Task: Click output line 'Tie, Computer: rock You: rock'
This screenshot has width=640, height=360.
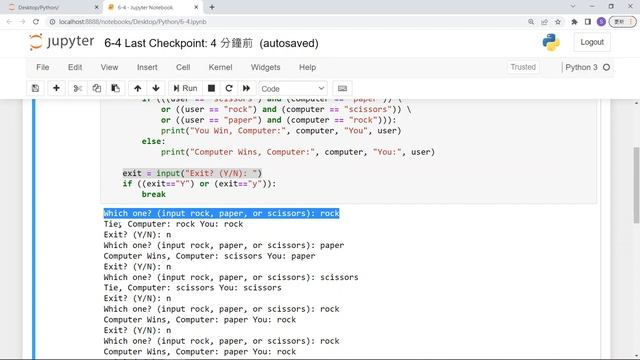Action: click(x=173, y=224)
